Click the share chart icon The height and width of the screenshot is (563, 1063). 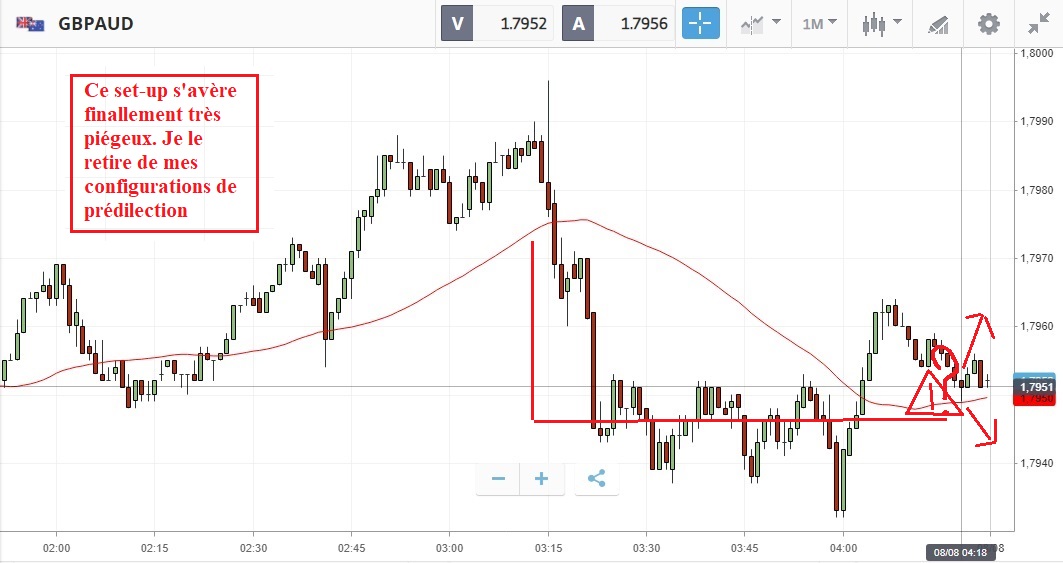click(x=597, y=479)
